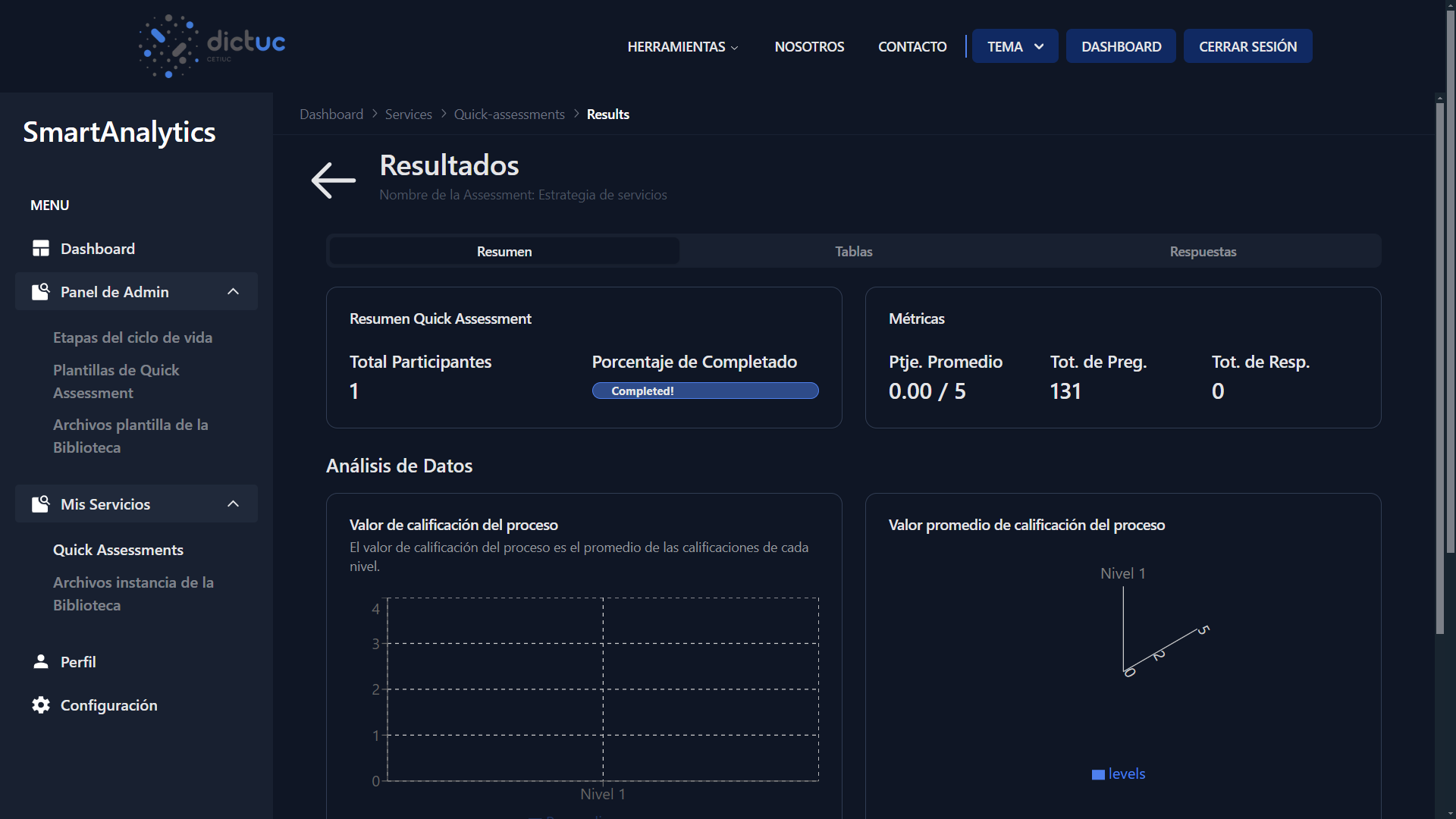The image size is (1456, 819).
Task: Click the Dashboard icon in the sidebar
Action: [x=40, y=248]
